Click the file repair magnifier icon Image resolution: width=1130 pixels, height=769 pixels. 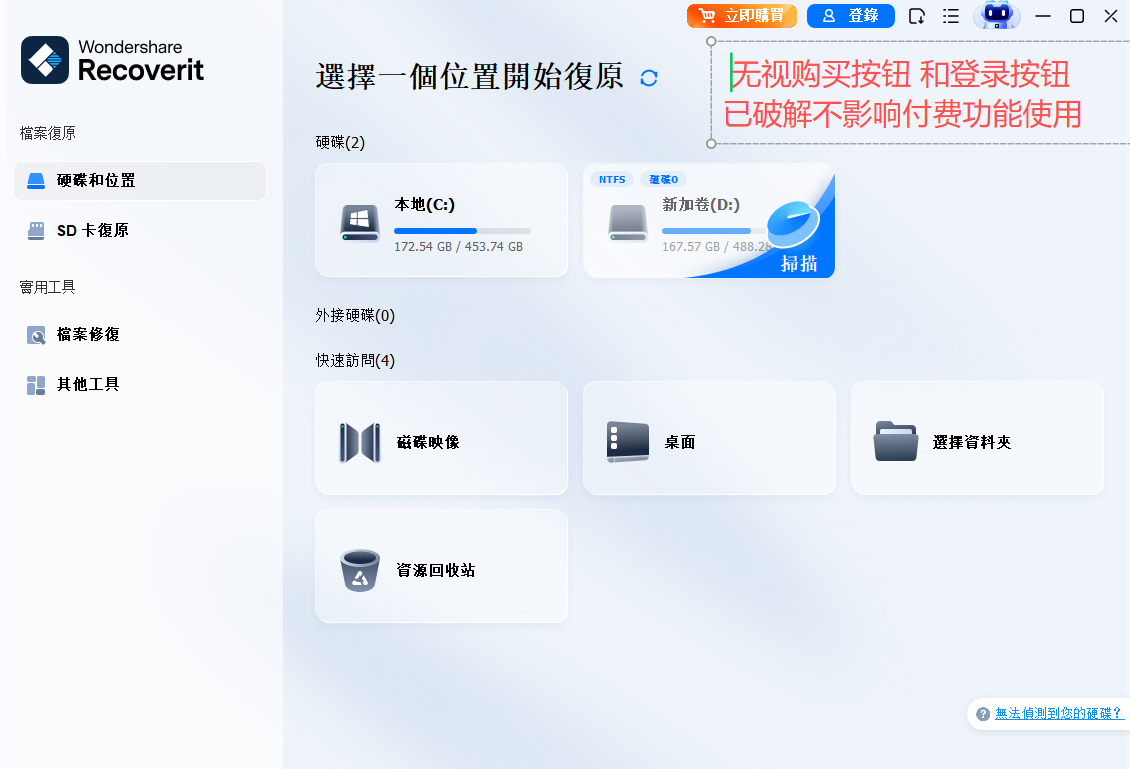coord(36,335)
